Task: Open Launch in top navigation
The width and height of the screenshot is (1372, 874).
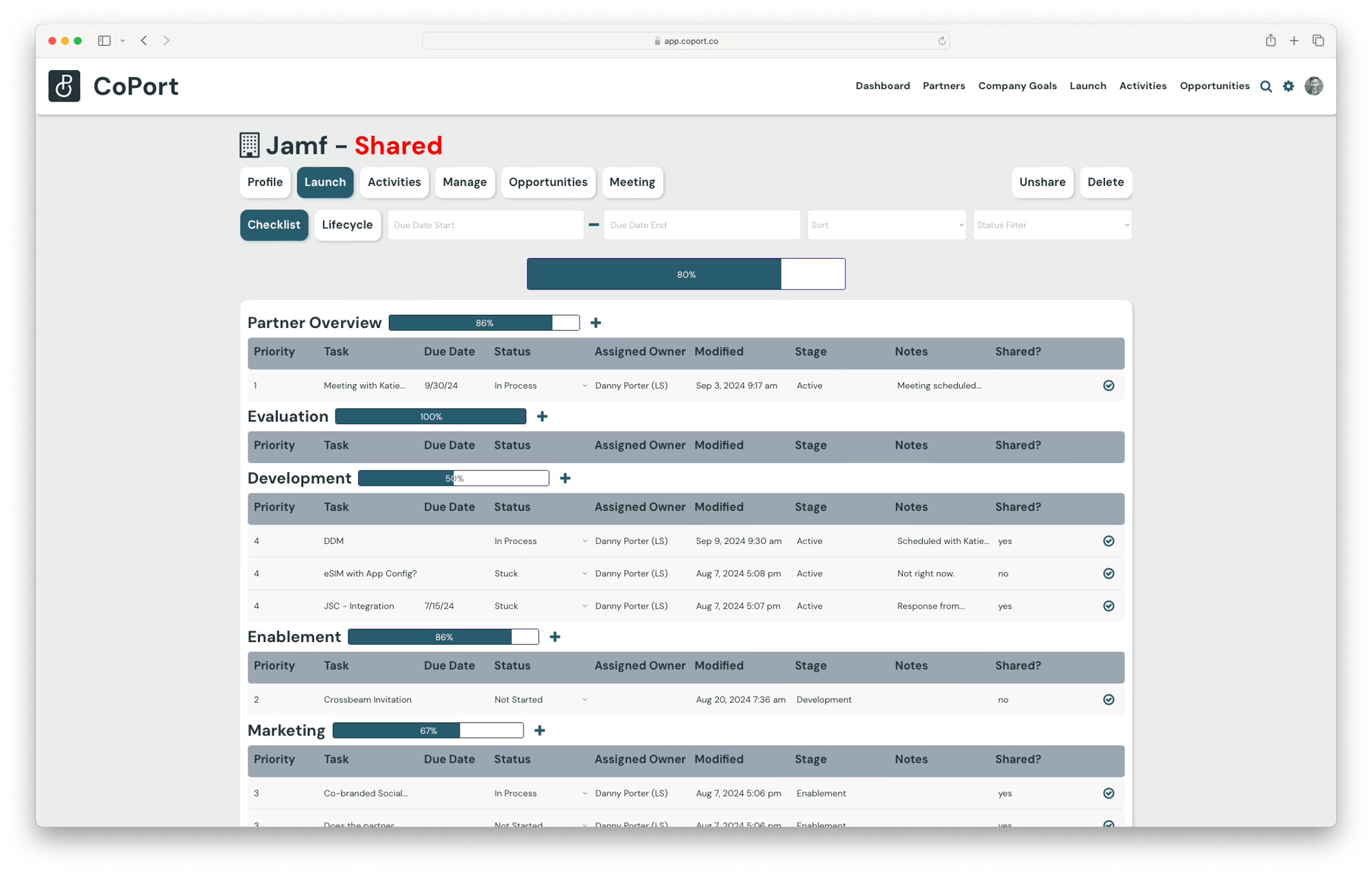Action: (1087, 86)
